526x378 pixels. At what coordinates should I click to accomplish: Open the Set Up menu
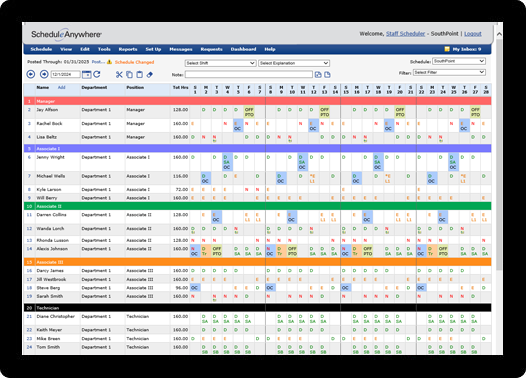click(x=153, y=49)
